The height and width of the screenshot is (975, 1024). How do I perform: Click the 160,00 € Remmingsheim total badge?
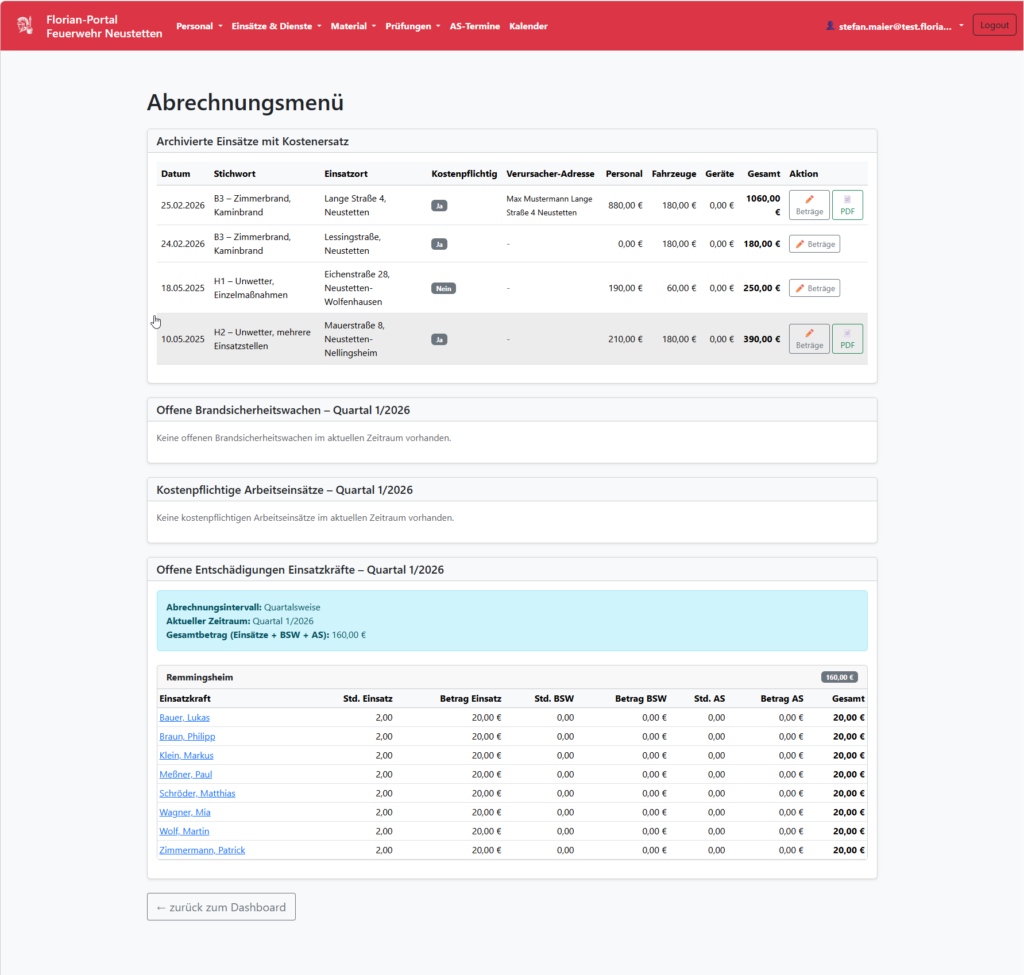point(839,677)
